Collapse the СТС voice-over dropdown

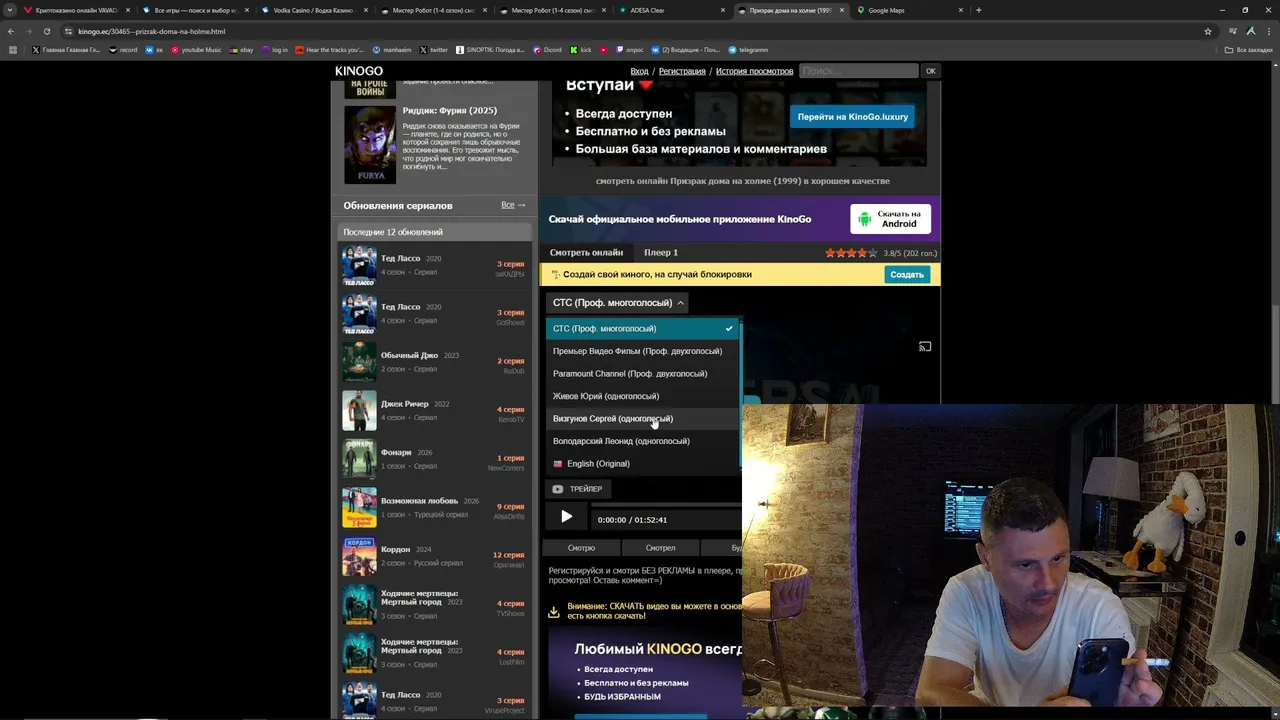tap(618, 303)
